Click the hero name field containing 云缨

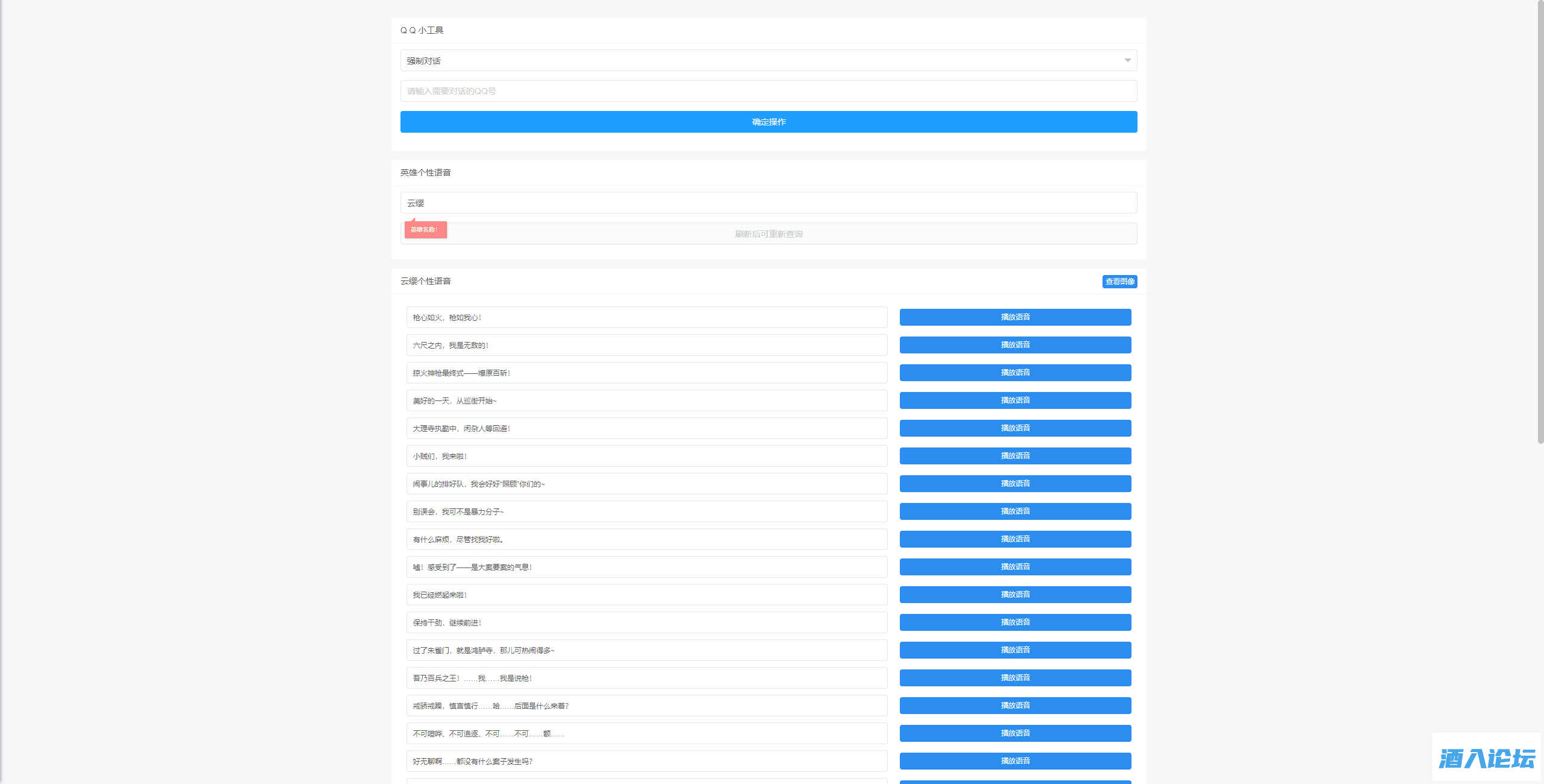click(x=768, y=203)
